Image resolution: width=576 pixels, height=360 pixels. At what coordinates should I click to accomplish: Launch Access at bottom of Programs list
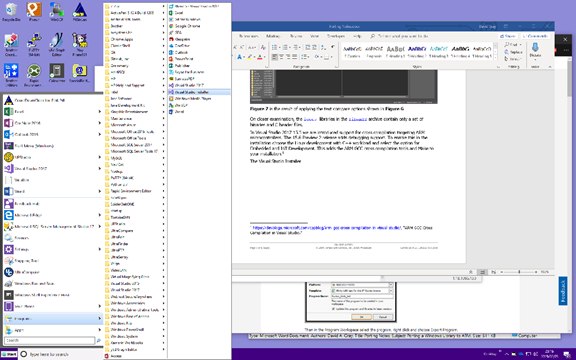coord(135,356)
